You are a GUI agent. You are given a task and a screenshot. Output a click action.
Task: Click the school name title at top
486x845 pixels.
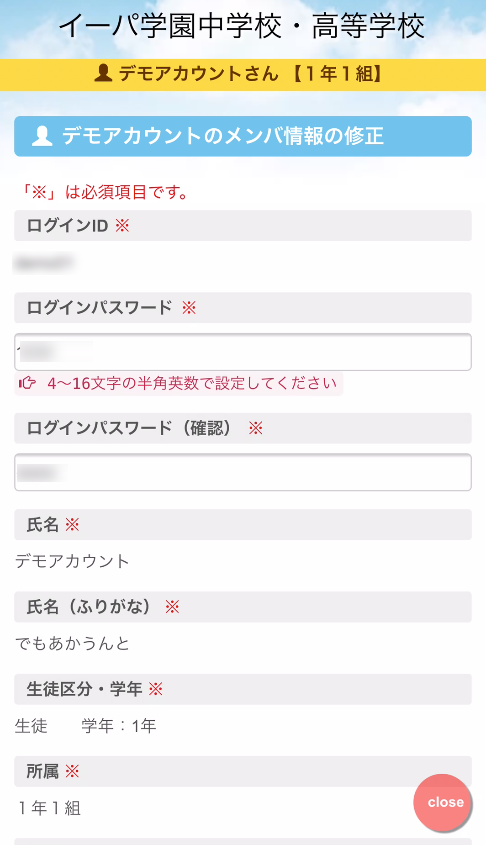click(242, 26)
